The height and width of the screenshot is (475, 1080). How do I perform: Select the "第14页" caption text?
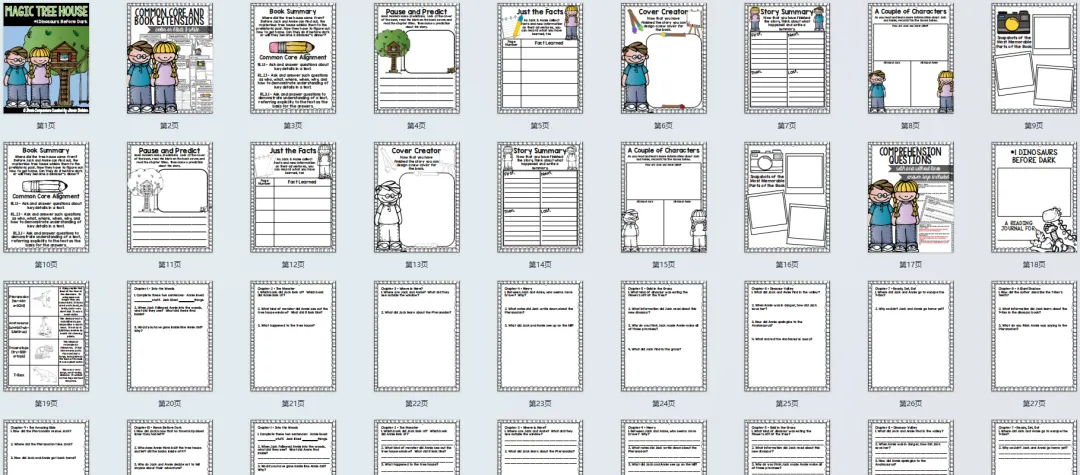[x=540, y=265]
